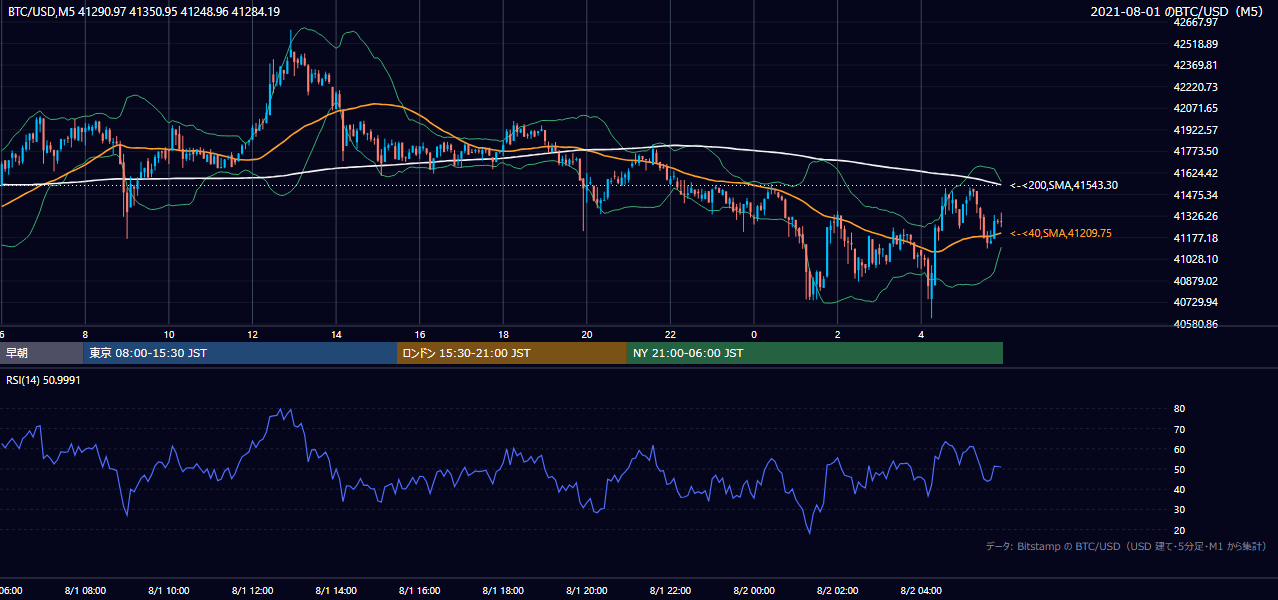Click the Bitstamp data source credit text
The height and width of the screenshot is (600, 1278).
pos(1127,546)
